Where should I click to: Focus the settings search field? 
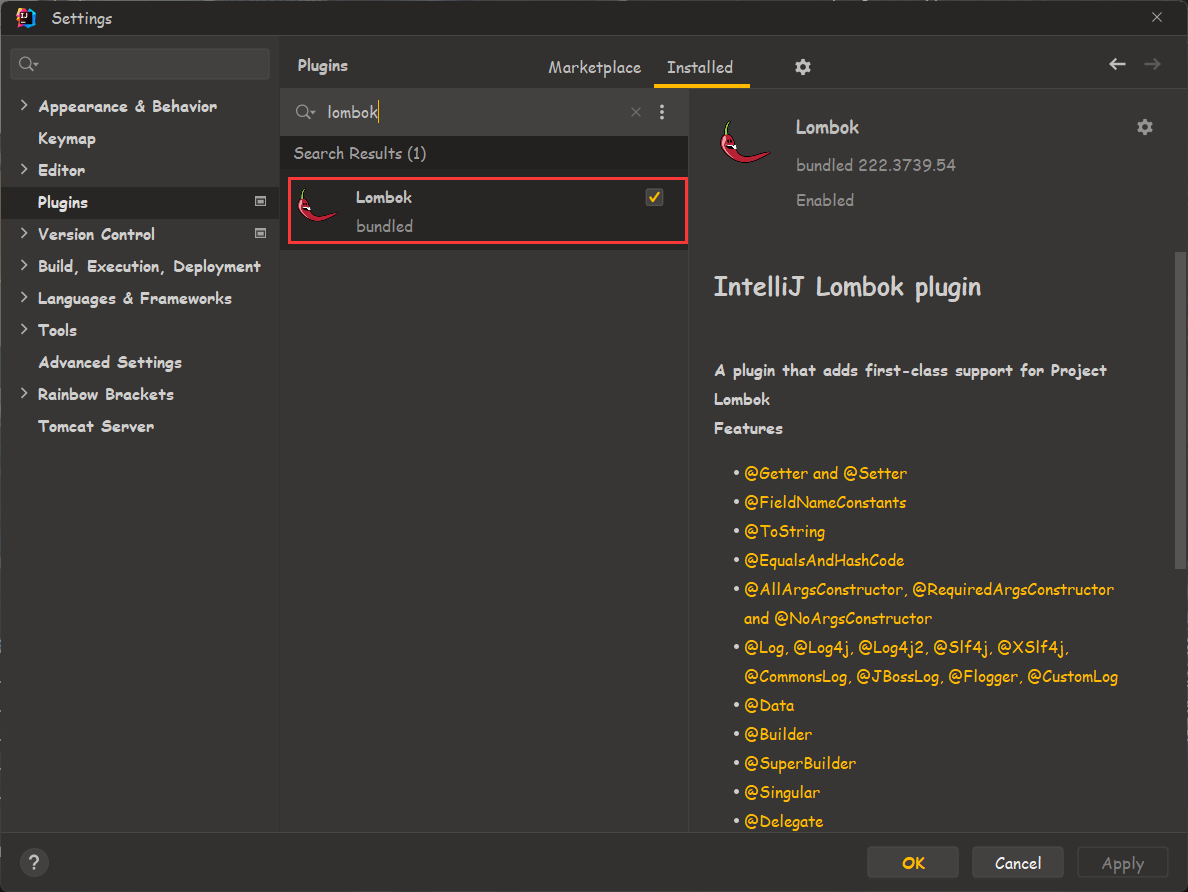(140, 64)
